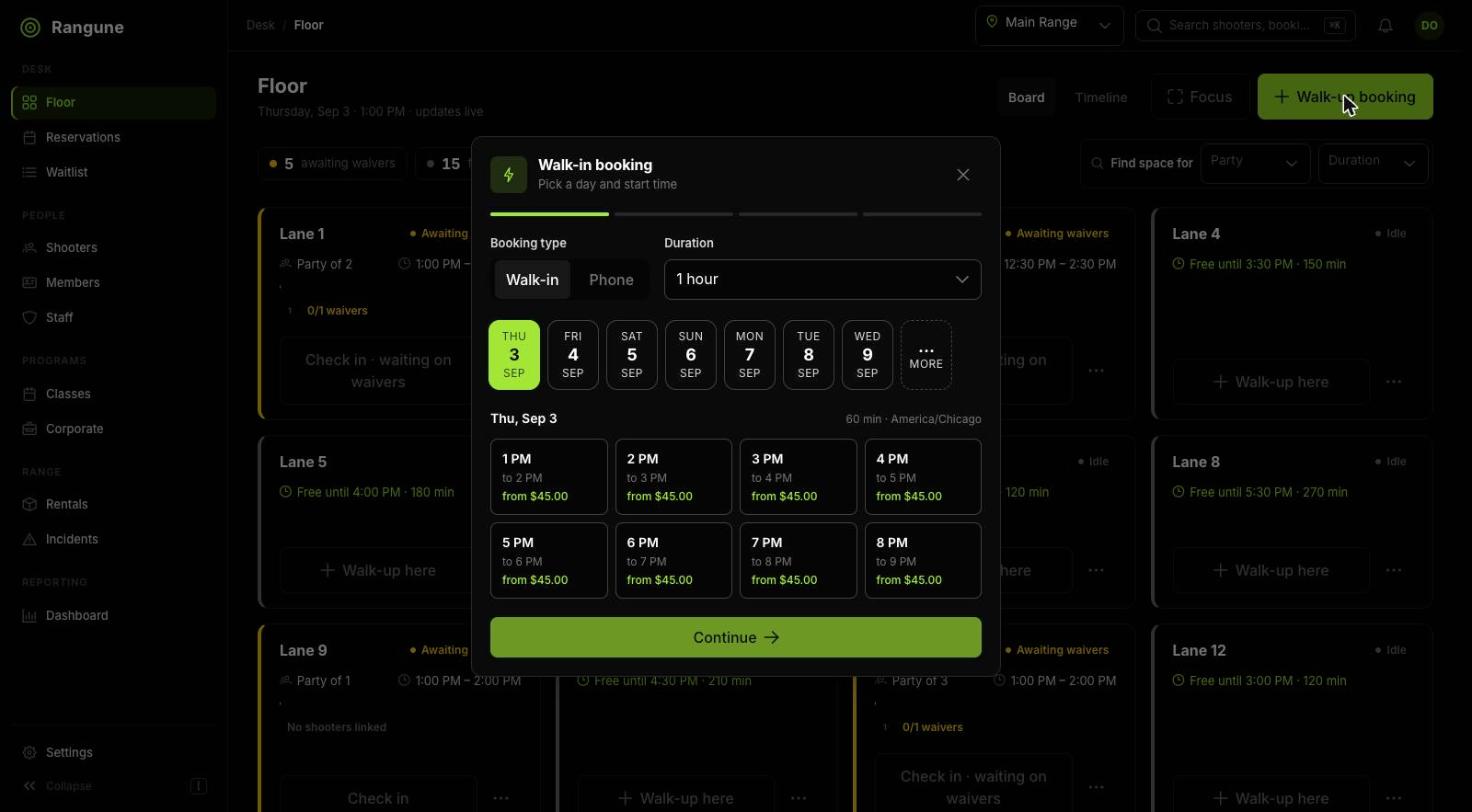1472x812 pixels.
Task: Click Walk-up here on Lane 4
Action: (1270, 382)
